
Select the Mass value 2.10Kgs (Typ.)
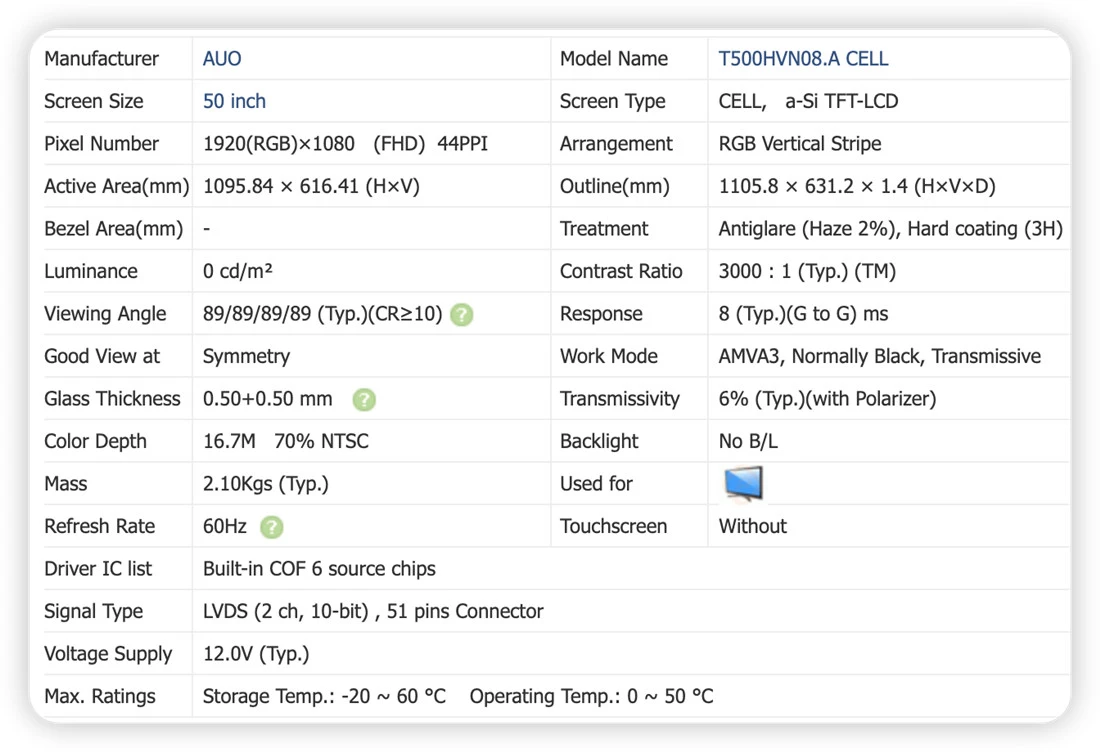[265, 484]
